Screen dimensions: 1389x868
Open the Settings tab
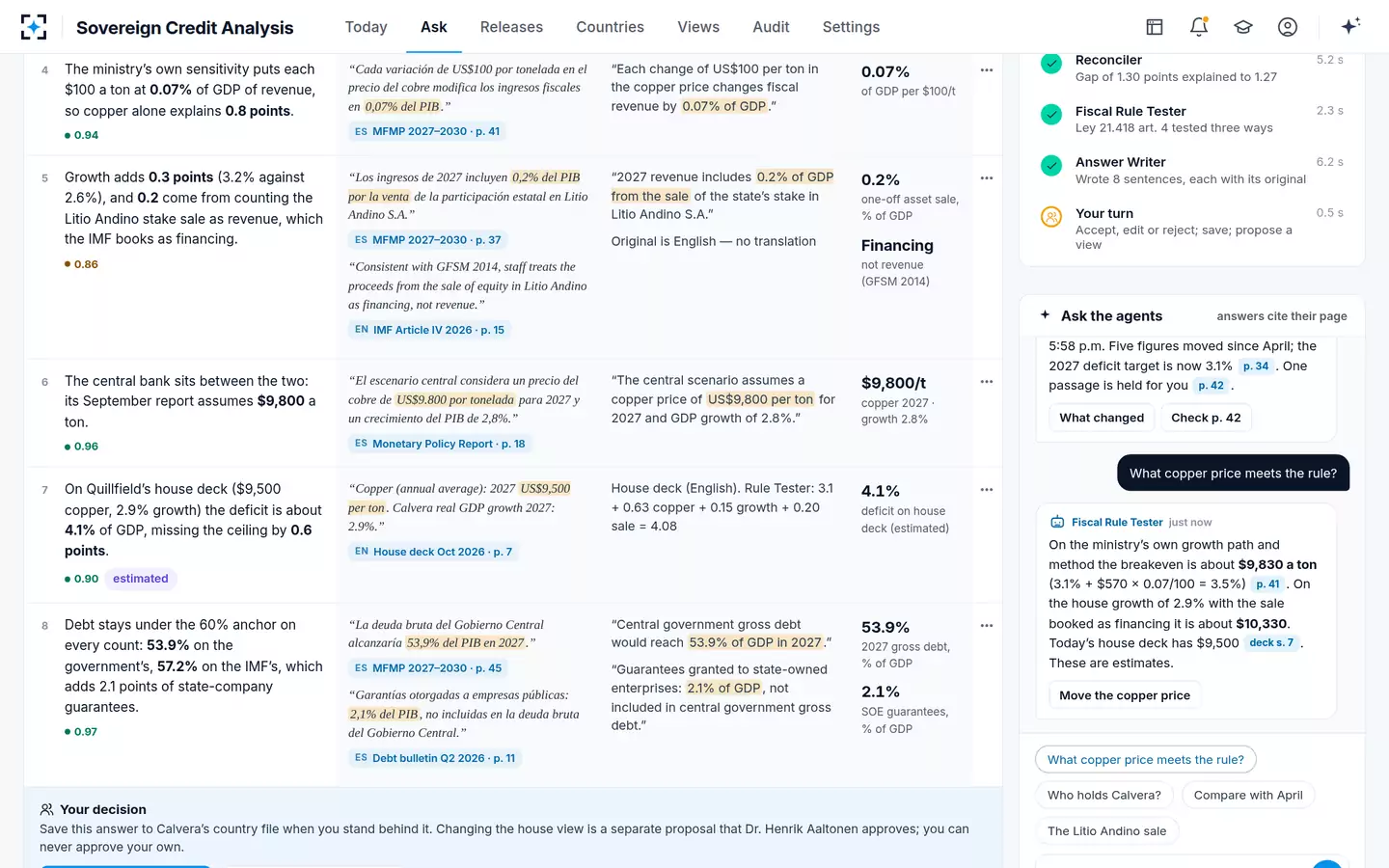coord(852,27)
